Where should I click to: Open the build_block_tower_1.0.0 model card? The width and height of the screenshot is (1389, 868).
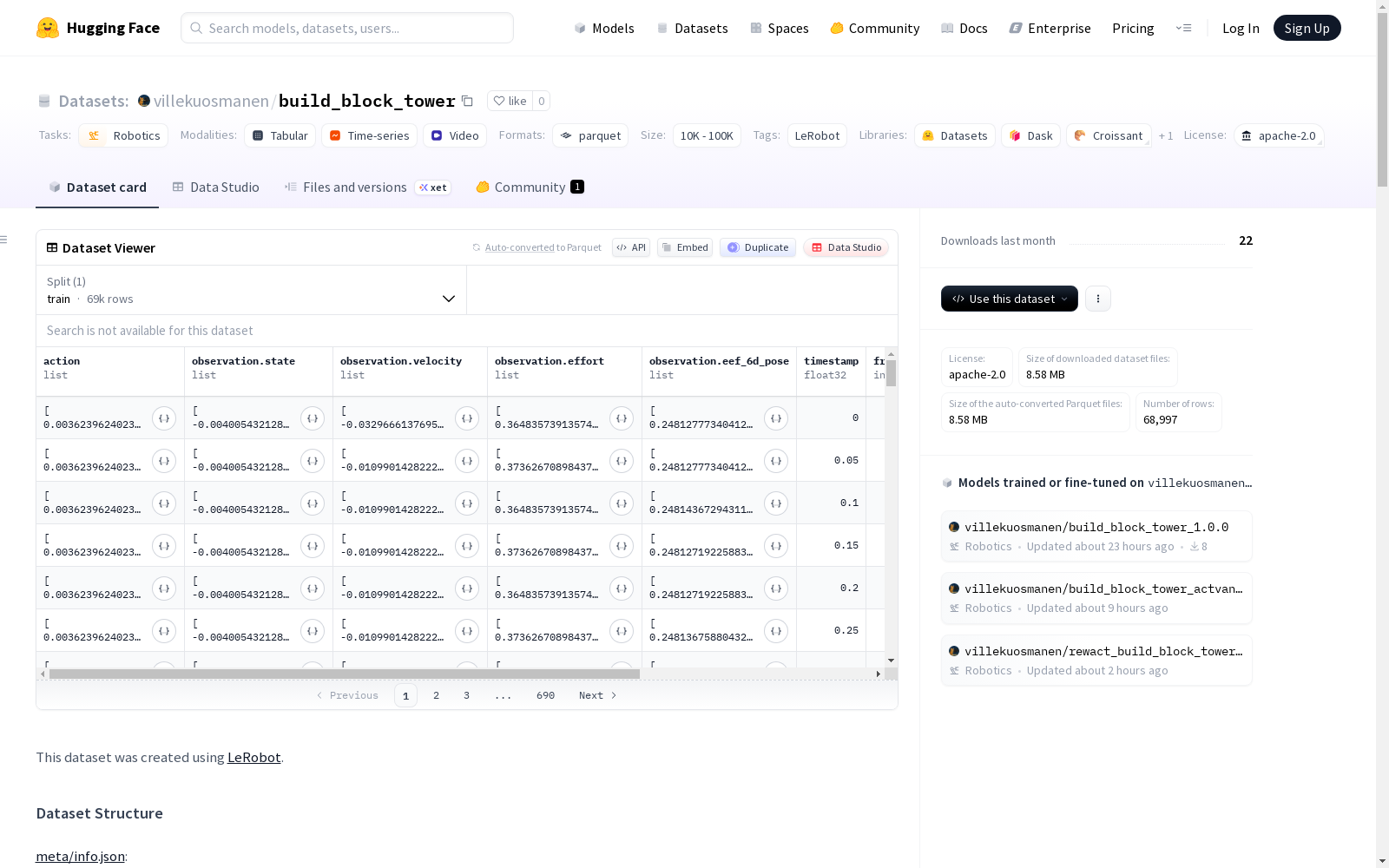click(x=1096, y=536)
